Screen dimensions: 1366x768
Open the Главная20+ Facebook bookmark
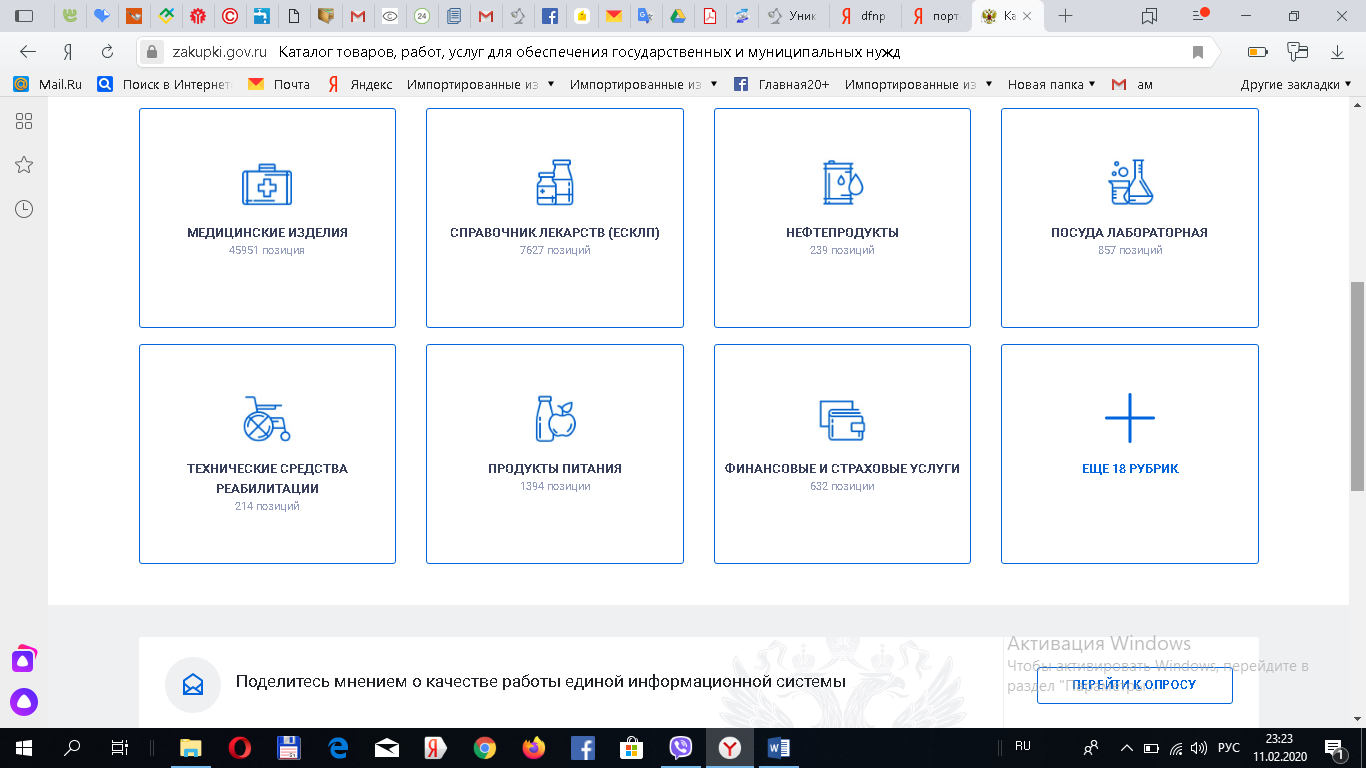[782, 85]
